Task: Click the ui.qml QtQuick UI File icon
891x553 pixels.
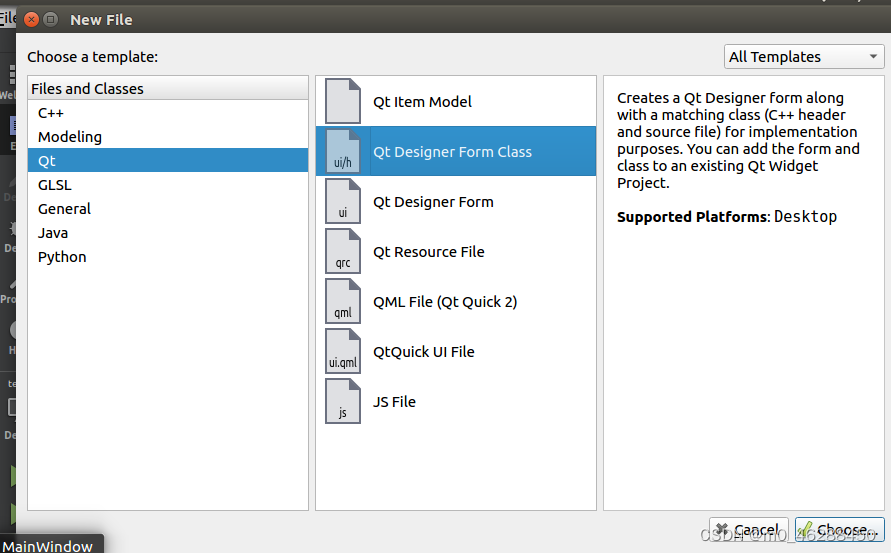Action: click(343, 351)
